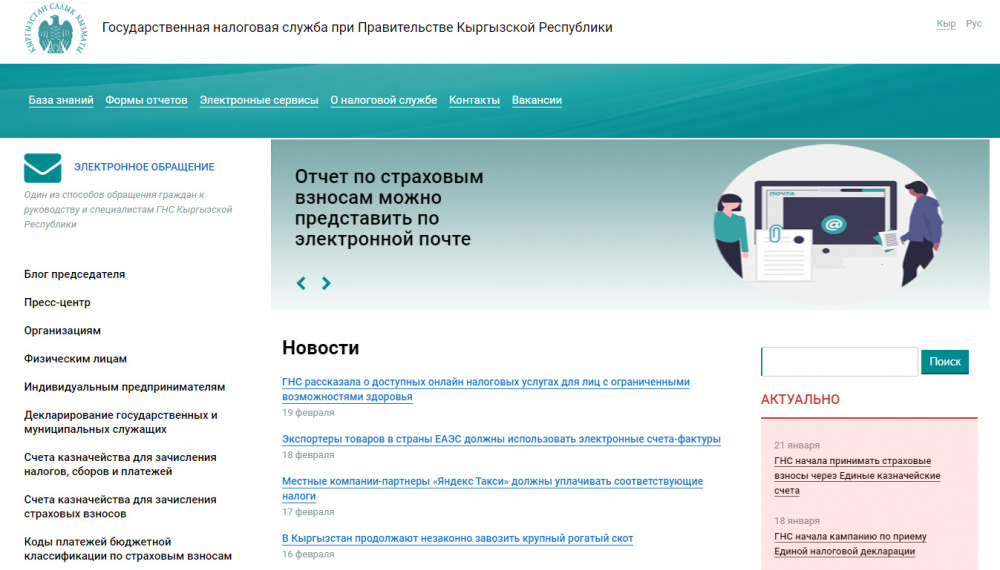Click the 19 февраля date text
Image resolution: width=1000 pixels, height=570 pixels.
[308, 413]
